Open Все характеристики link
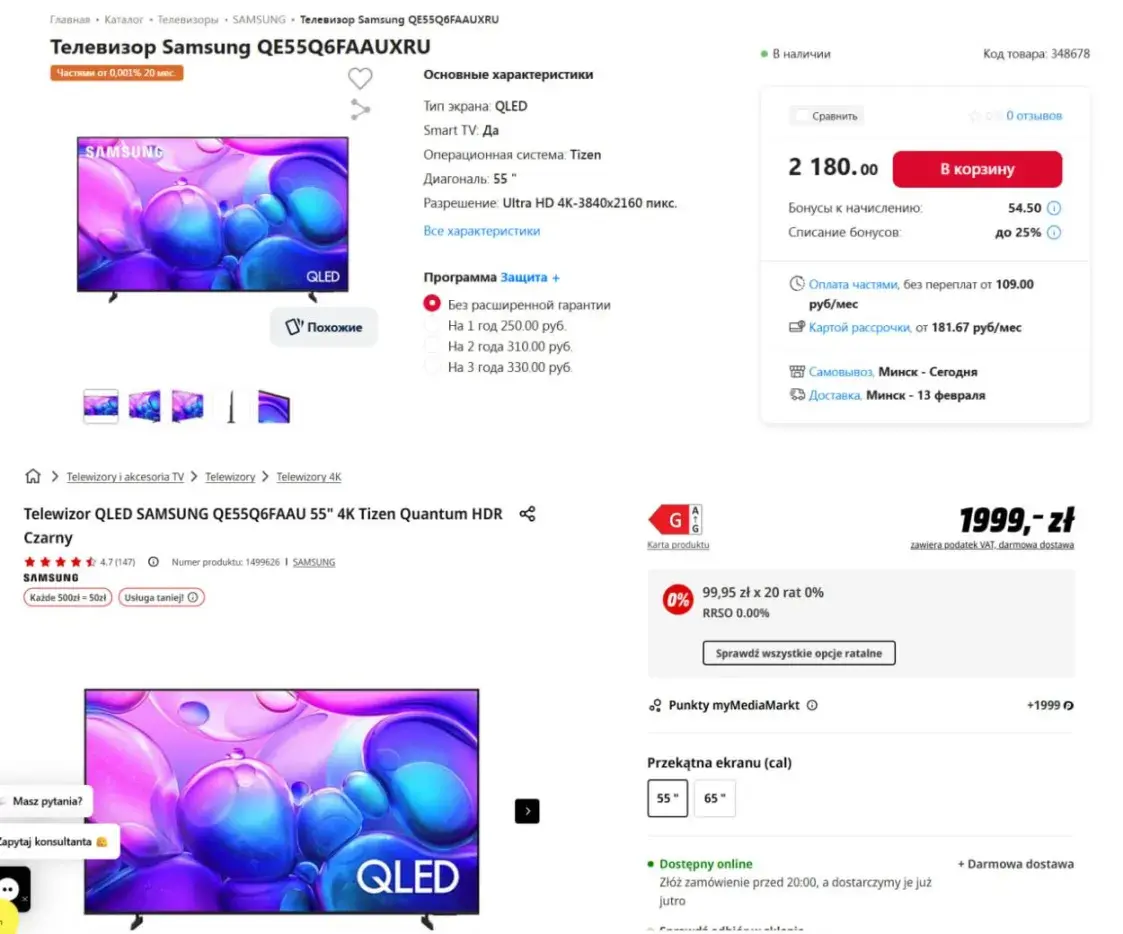This screenshot has height=934, width=1123. 481,231
